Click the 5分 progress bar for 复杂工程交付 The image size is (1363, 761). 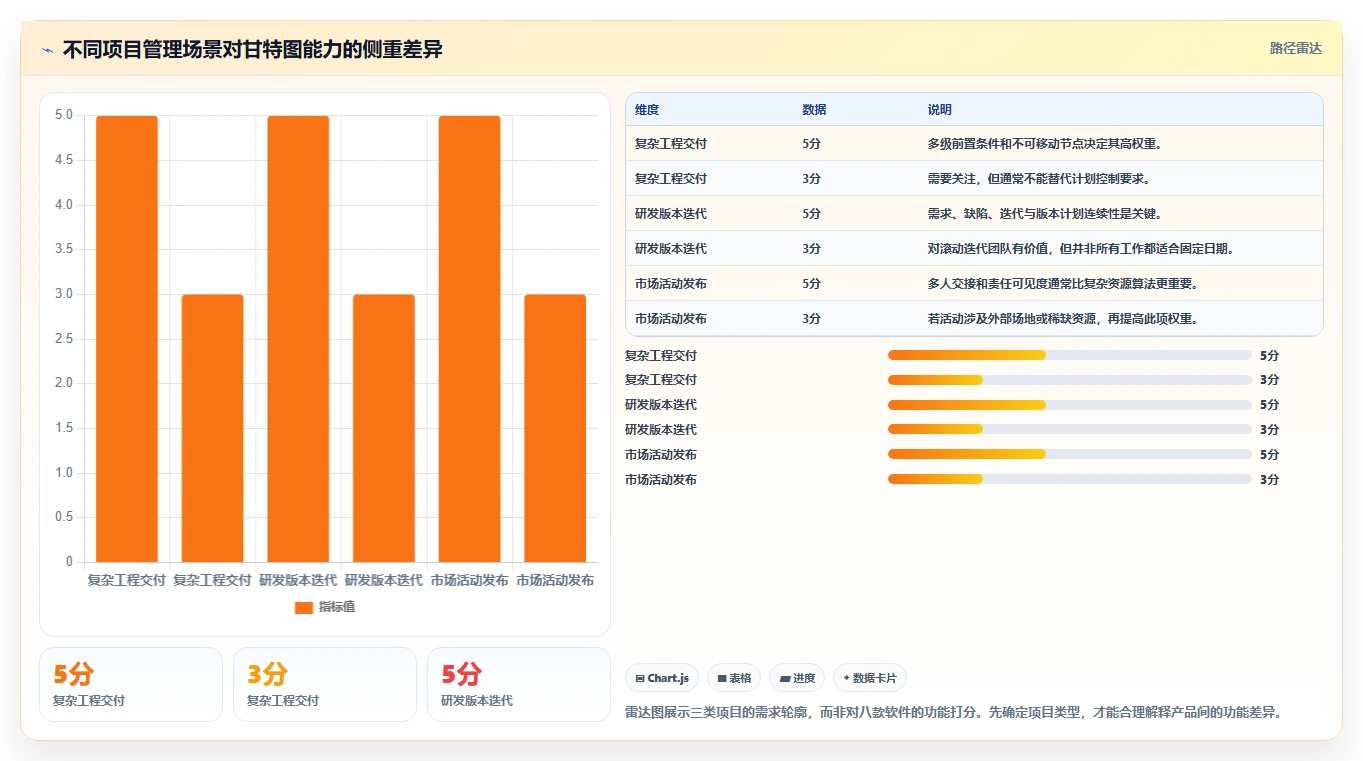[x=1070, y=355]
